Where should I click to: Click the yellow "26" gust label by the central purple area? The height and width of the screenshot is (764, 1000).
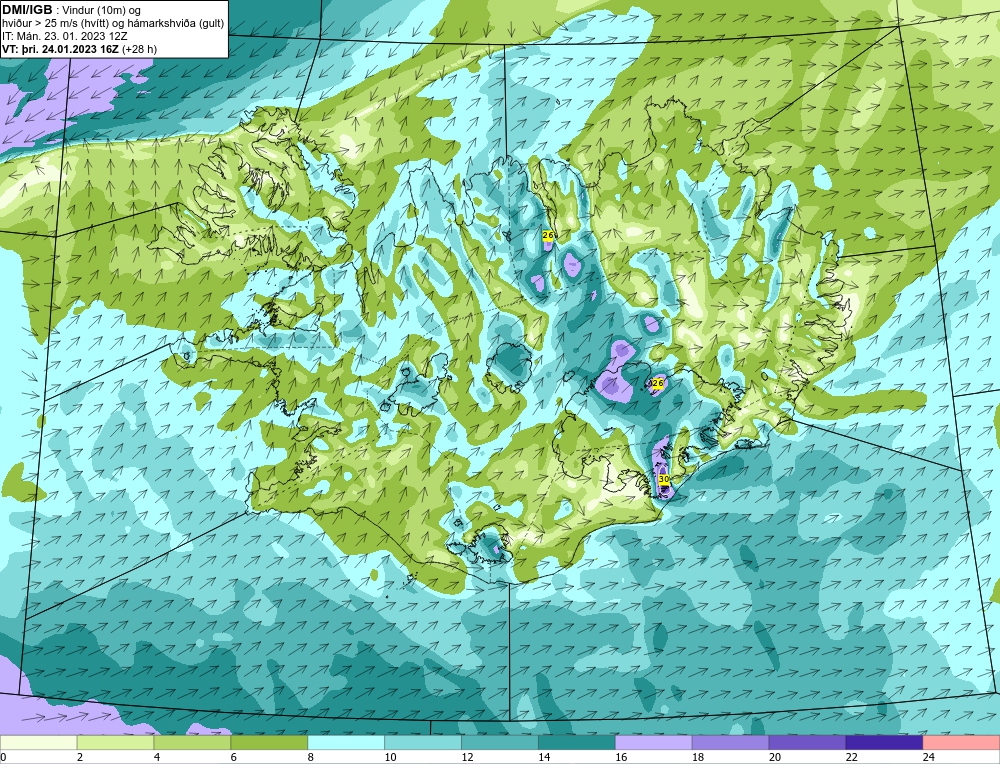(x=658, y=383)
